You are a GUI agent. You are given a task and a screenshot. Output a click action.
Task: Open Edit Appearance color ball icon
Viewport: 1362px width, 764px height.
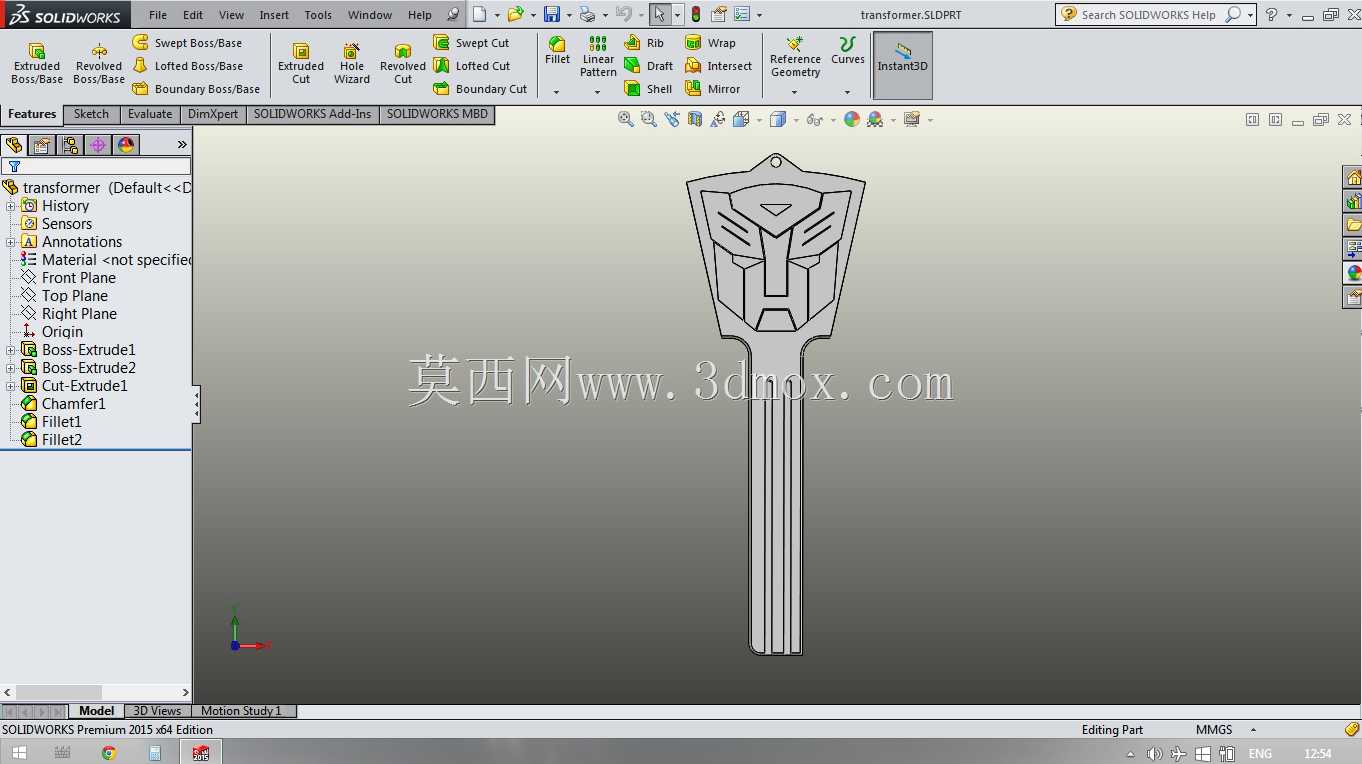[851, 119]
